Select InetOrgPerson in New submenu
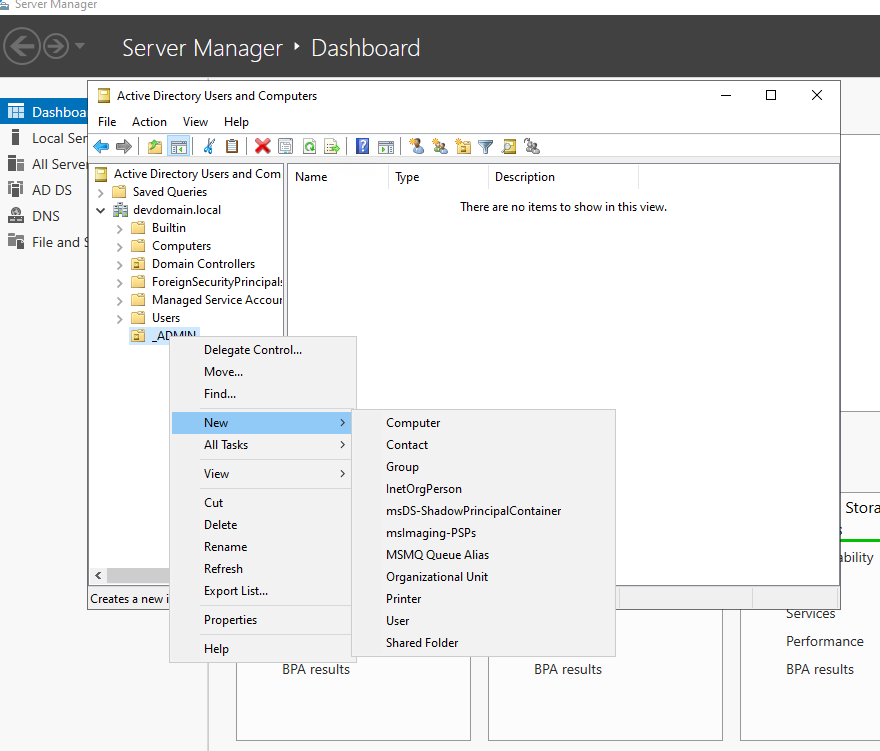 point(483,488)
